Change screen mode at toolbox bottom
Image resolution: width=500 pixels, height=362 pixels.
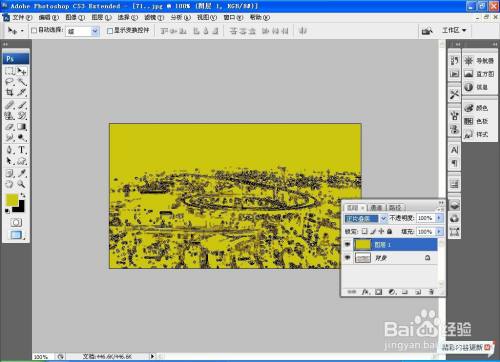[16, 235]
